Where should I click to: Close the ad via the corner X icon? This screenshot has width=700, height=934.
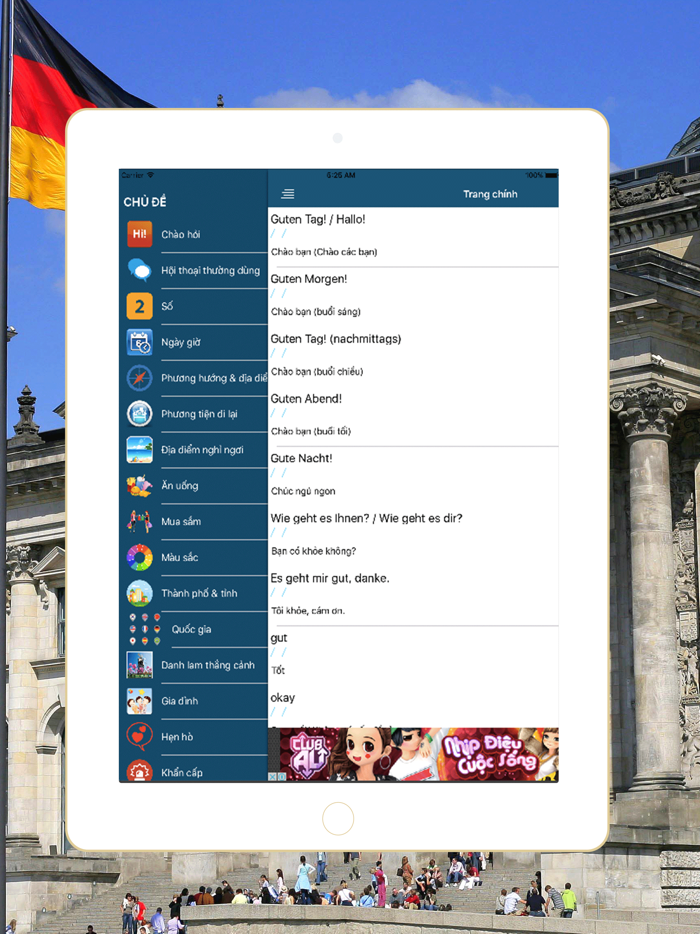(x=272, y=777)
